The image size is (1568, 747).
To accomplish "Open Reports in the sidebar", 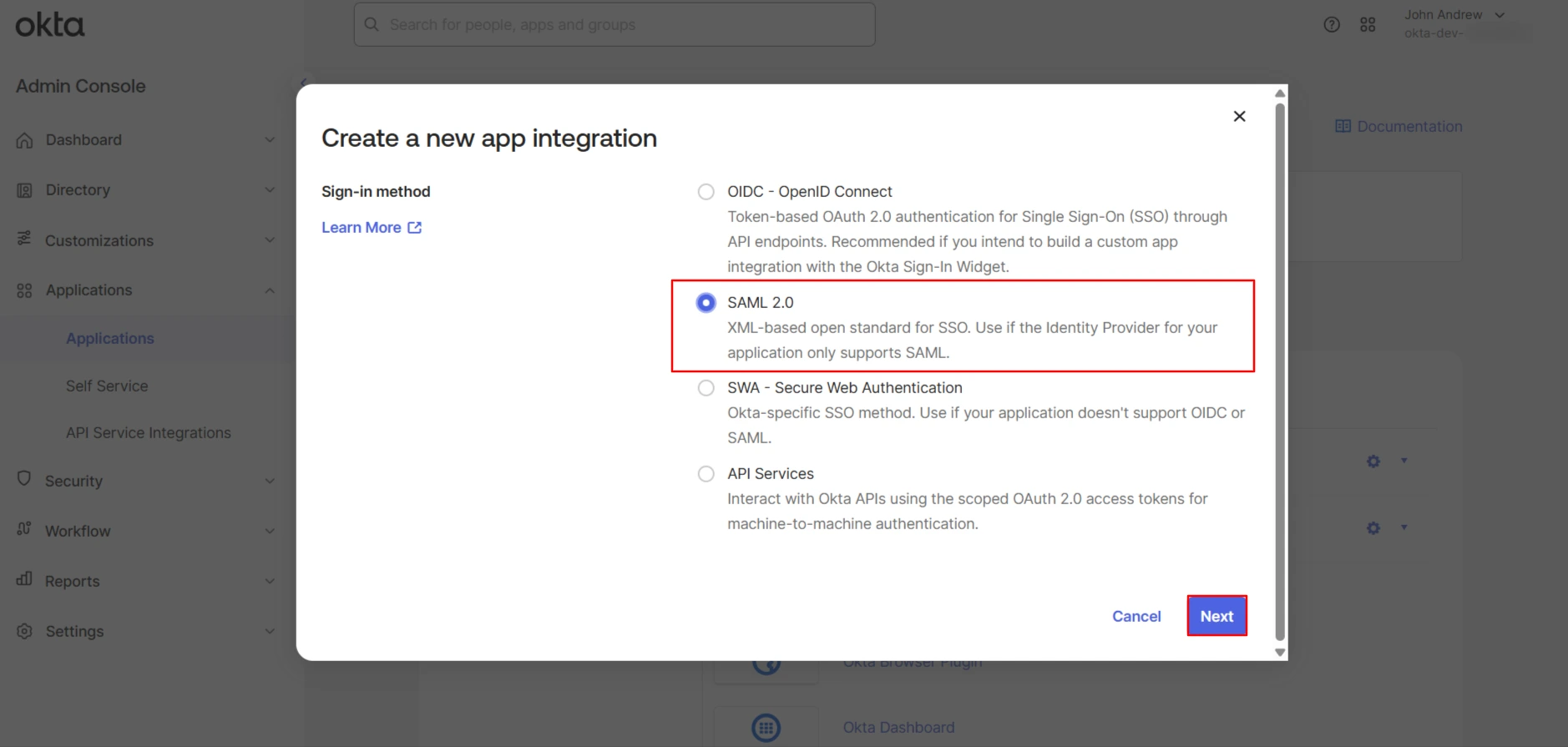I will pyautogui.click(x=72, y=581).
